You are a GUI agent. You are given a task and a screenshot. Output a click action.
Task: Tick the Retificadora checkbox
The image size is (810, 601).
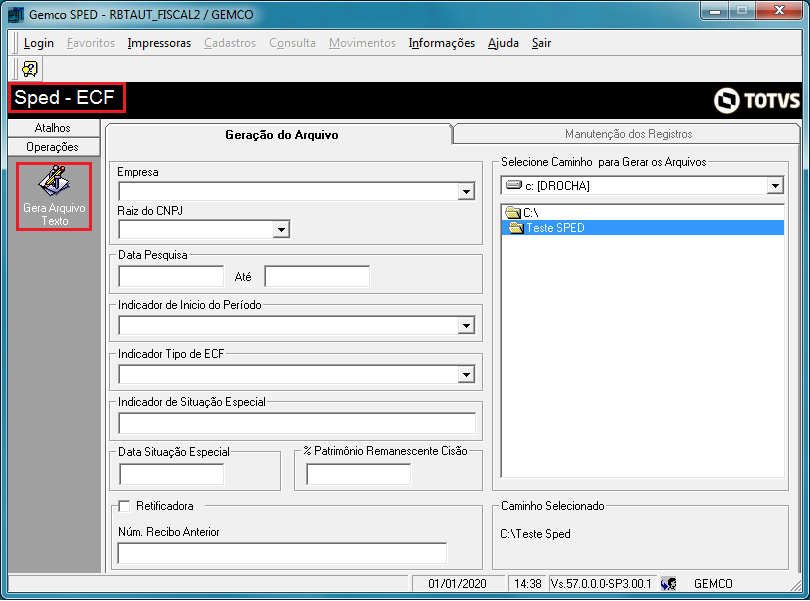tap(124, 506)
